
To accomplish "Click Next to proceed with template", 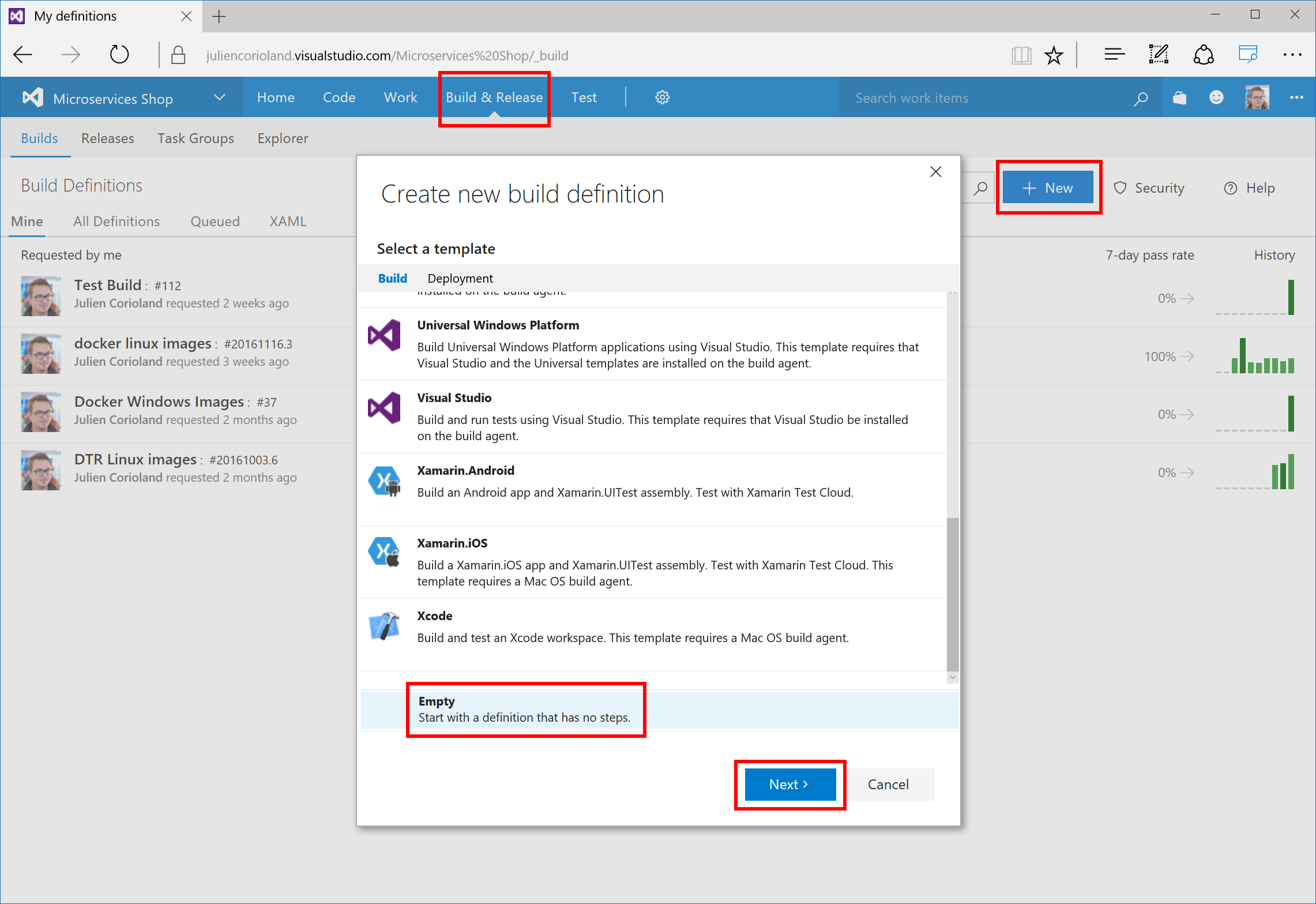I will coord(789,784).
